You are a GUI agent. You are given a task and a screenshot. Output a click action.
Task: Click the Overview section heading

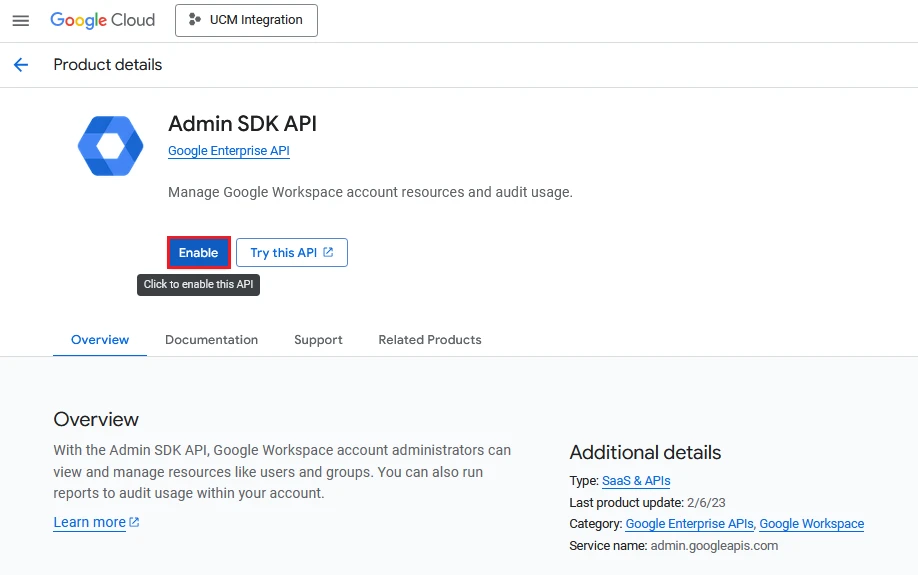tap(96, 419)
